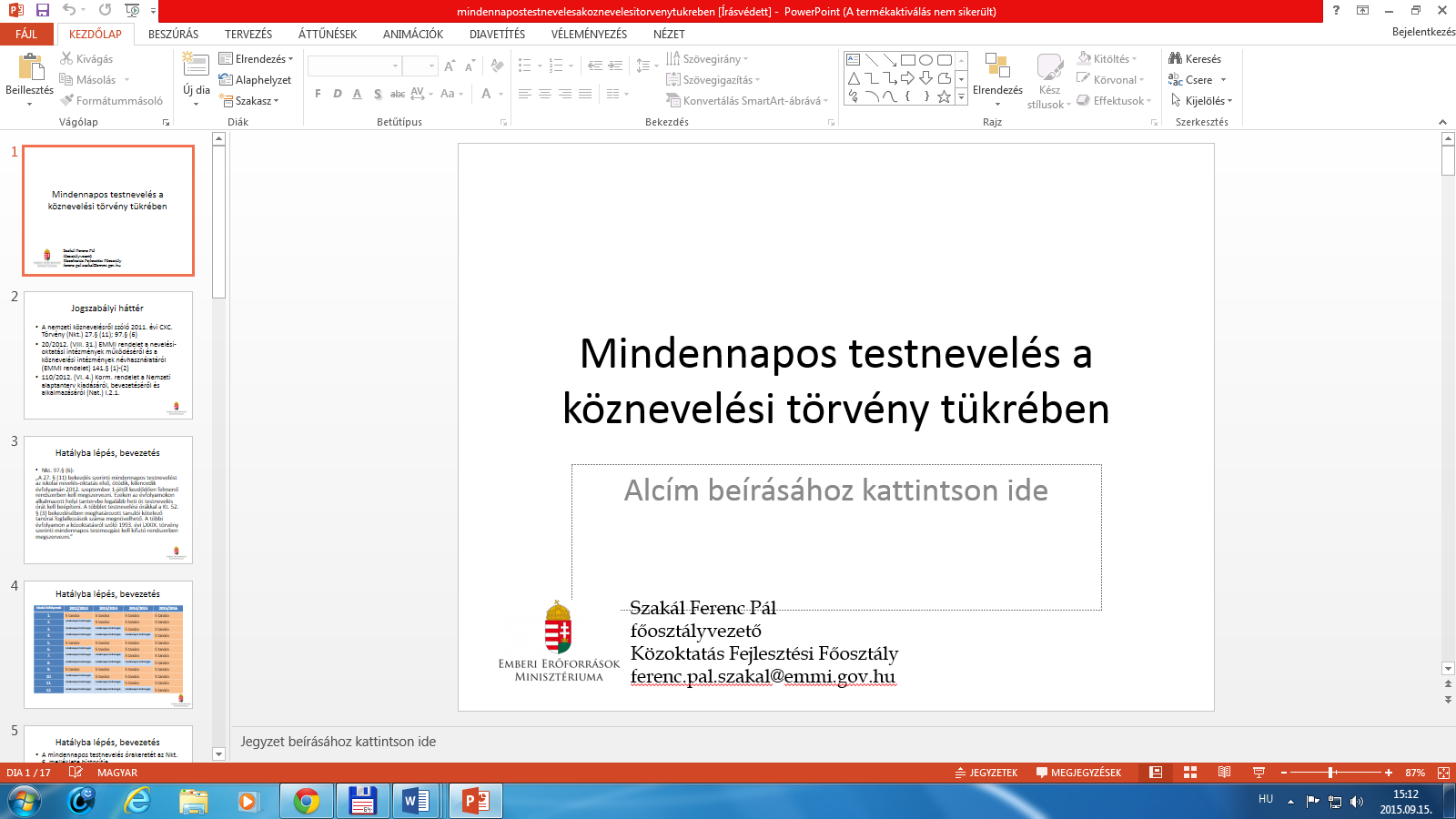Click the Elrendezés arrange icon in Rajz group
The image size is (1456, 819).
click(997, 66)
